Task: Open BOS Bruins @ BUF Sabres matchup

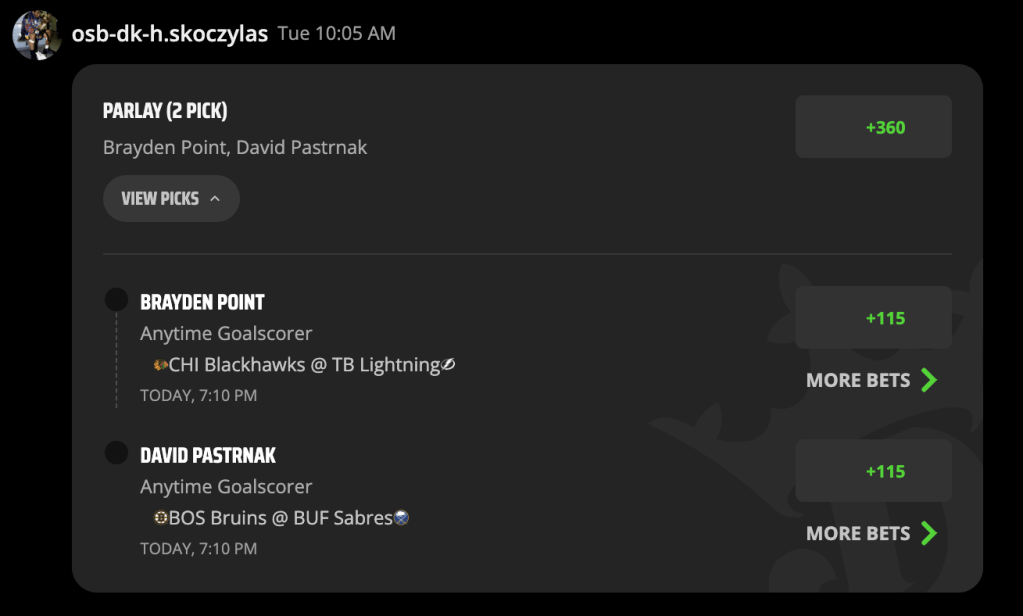Action: tap(281, 517)
